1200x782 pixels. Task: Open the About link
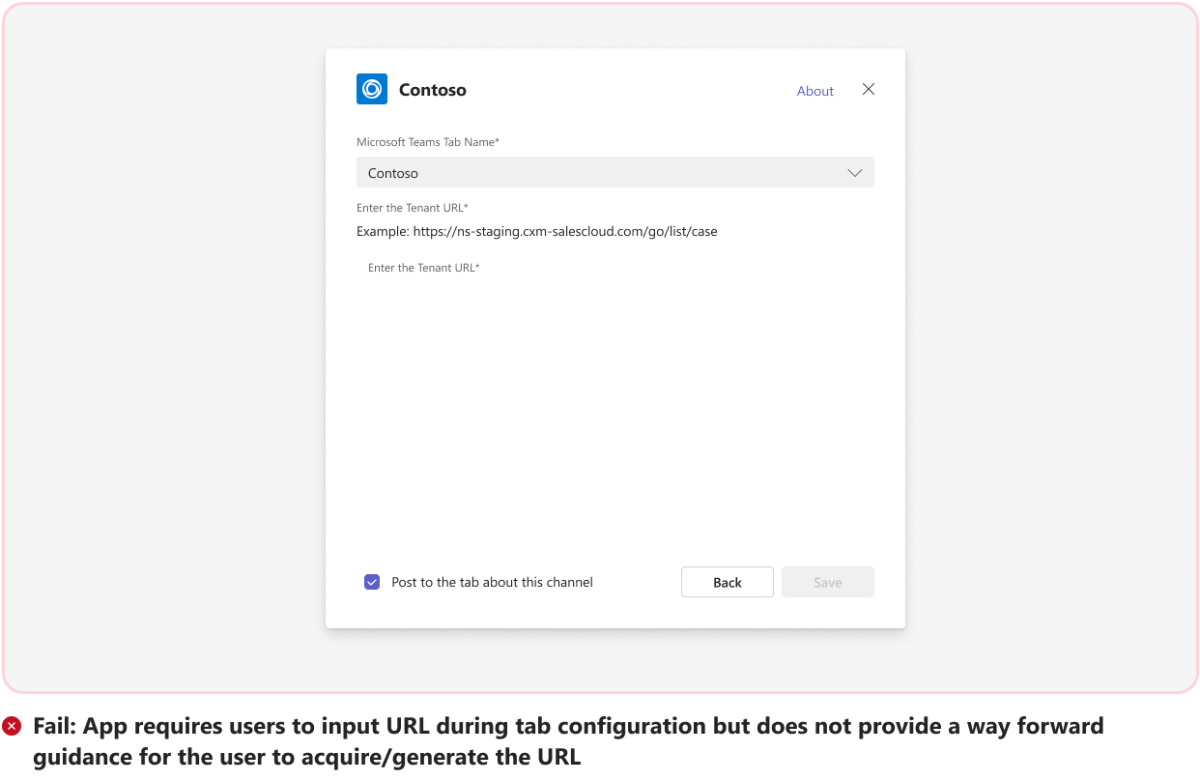pyautogui.click(x=815, y=91)
